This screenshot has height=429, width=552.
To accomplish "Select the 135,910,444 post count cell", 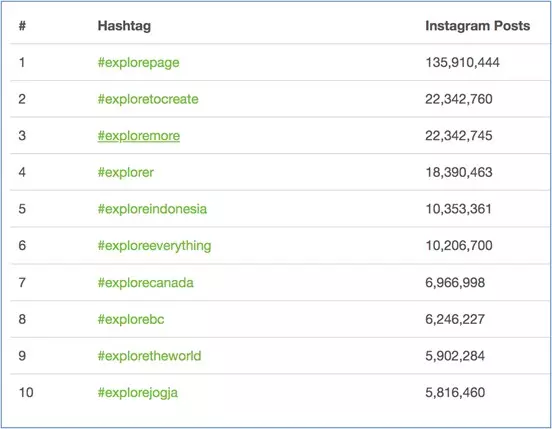I will pyautogui.click(x=462, y=63).
